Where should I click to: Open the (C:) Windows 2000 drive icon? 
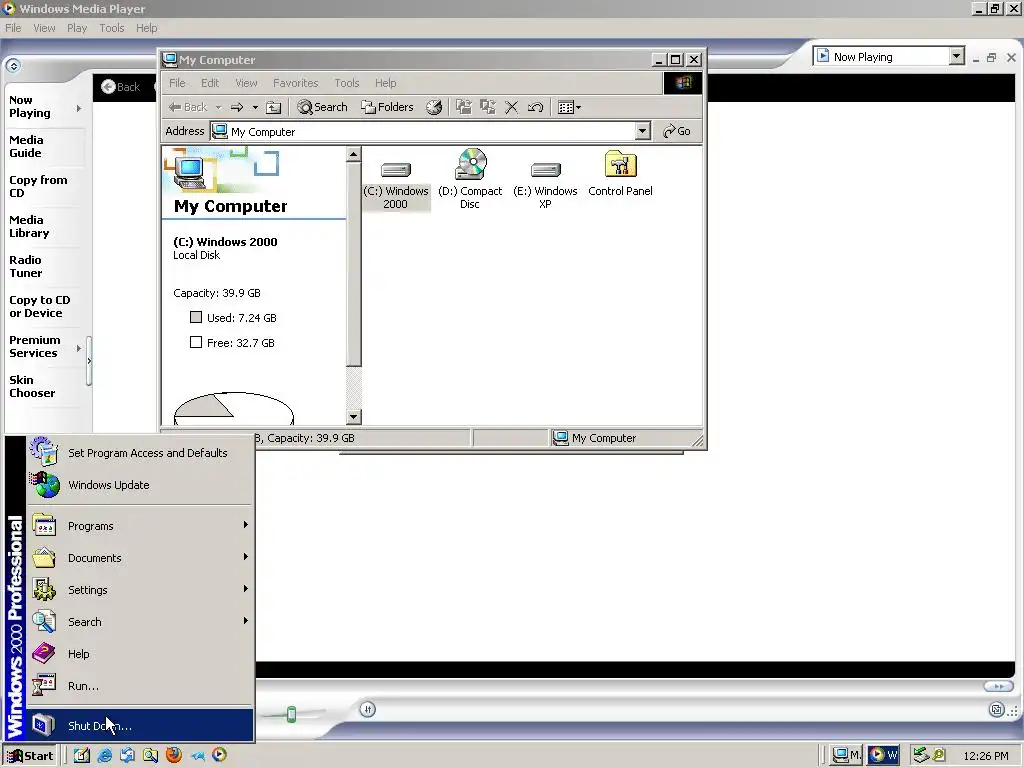[x=396, y=169]
